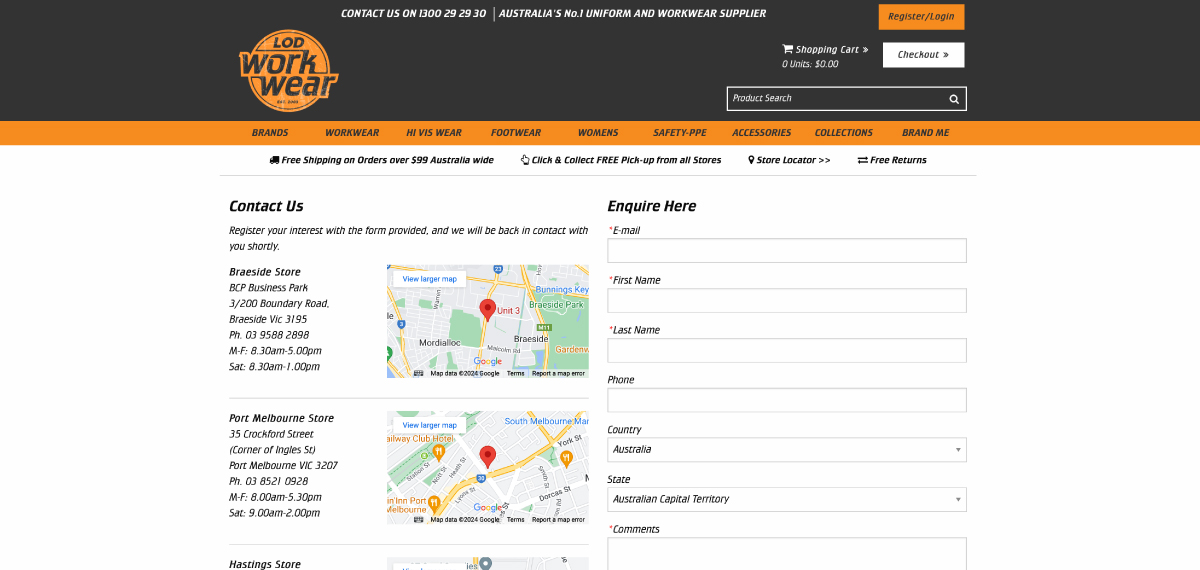Click the First Name input field
Image resolution: width=1200 pixels, height=570 pixels.
click(787, 300)
